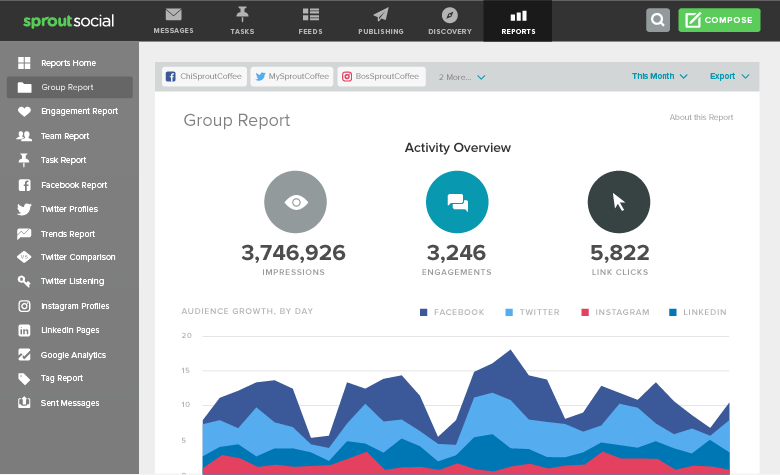Click the Engagements chat bubble icon
The width and height of the screenshot is (780, 475).
(x=457, y=202)
